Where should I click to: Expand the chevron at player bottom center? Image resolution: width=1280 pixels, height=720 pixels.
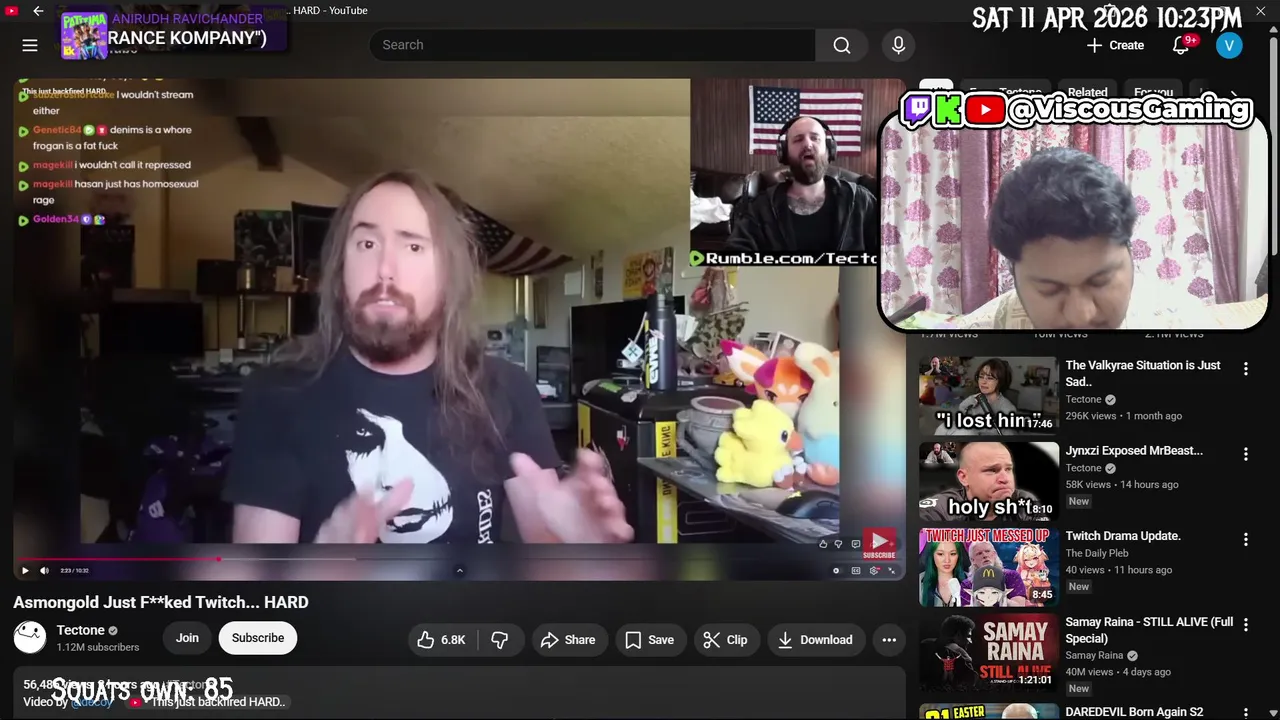(x=459, y=570)
